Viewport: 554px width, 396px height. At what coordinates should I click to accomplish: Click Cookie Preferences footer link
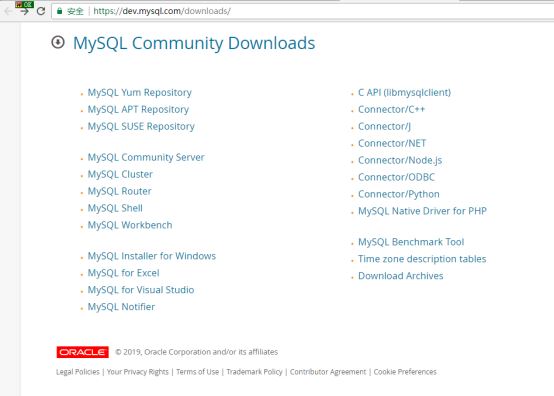pyautogui.click(x=405, y=372)
